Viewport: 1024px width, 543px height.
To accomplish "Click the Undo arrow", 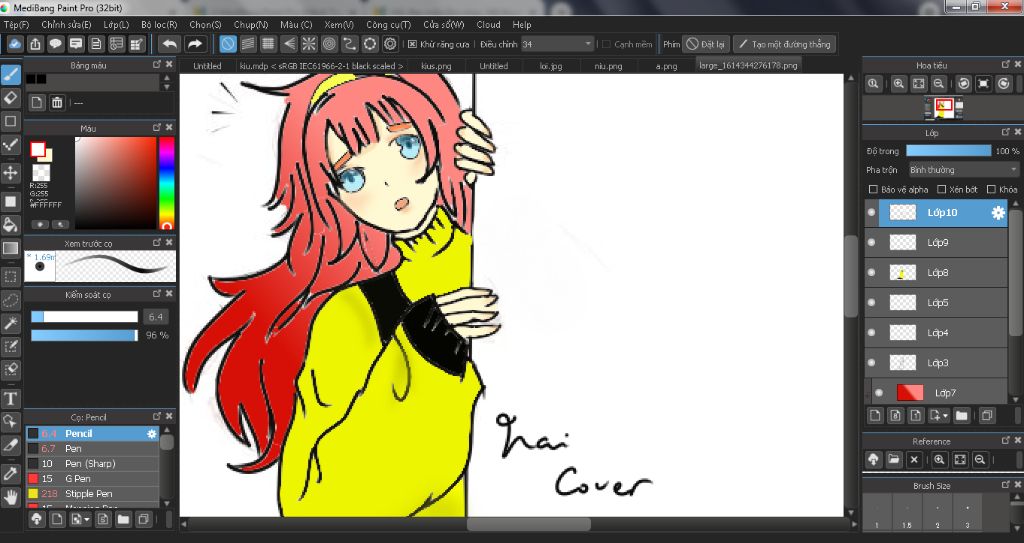I will (170, 44).
